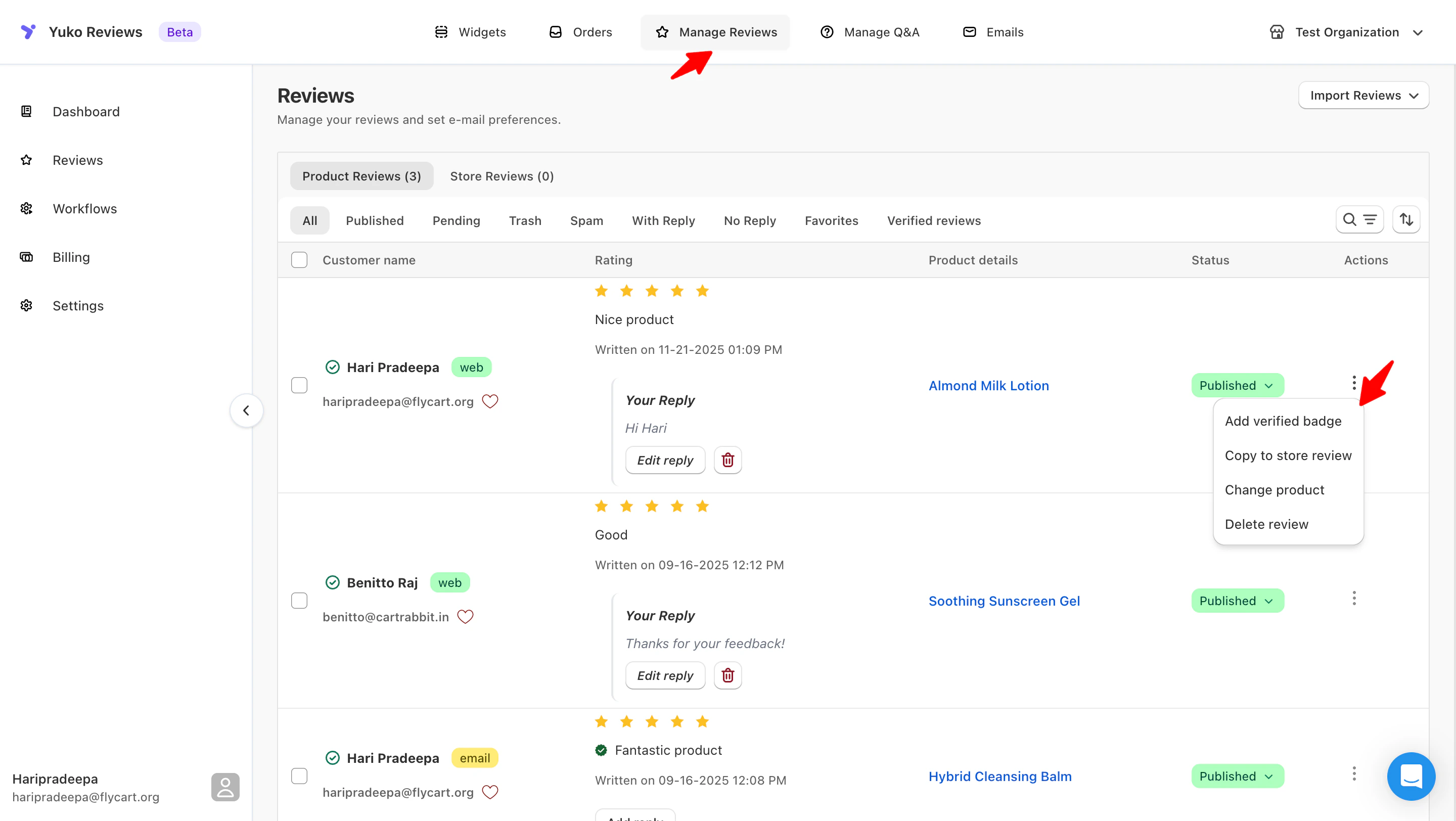The height and width of the screenshot is (821, 1456).
Task: Check the select-all reviews checkbox
Action: coord(299,260)
